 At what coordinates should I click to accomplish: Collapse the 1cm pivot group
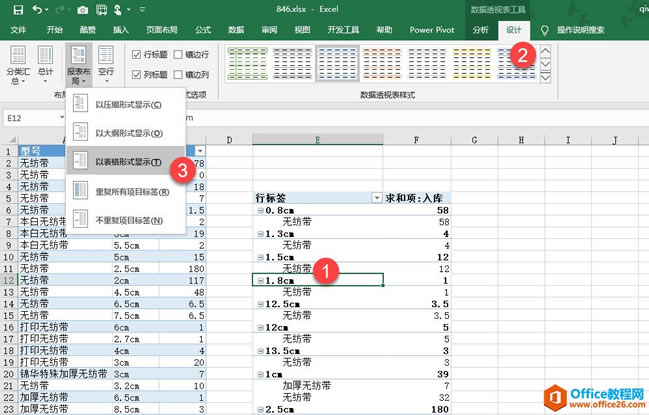260,374
